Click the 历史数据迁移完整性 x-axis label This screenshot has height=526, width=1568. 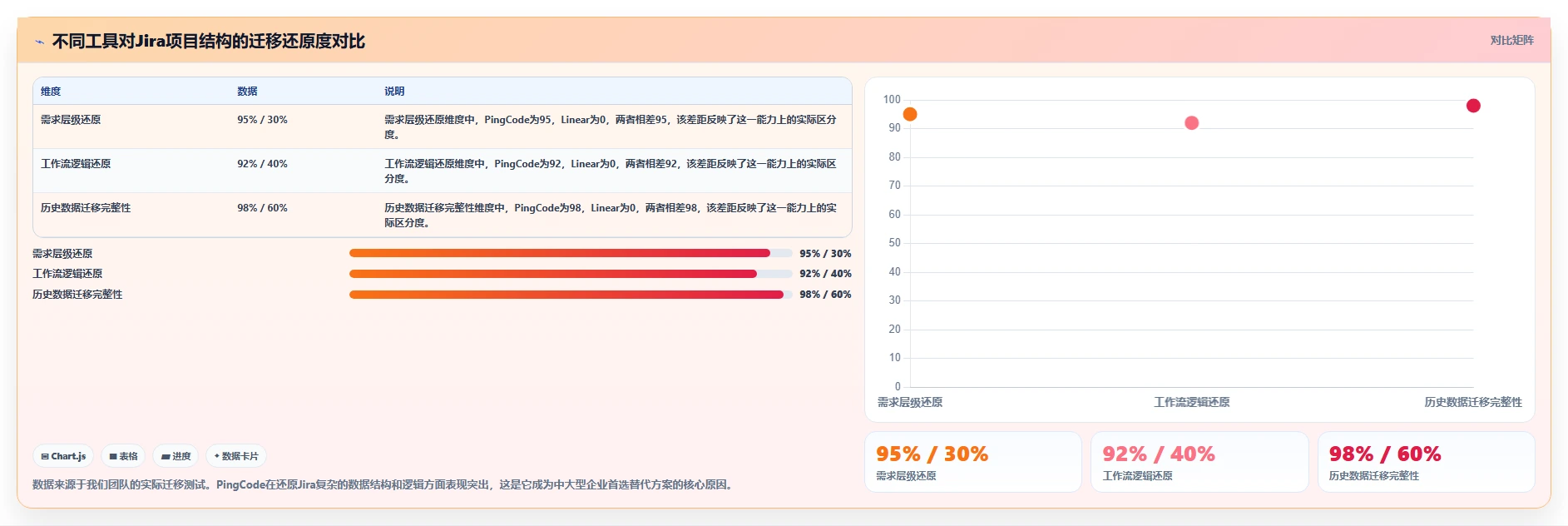tap(1473, 402)
